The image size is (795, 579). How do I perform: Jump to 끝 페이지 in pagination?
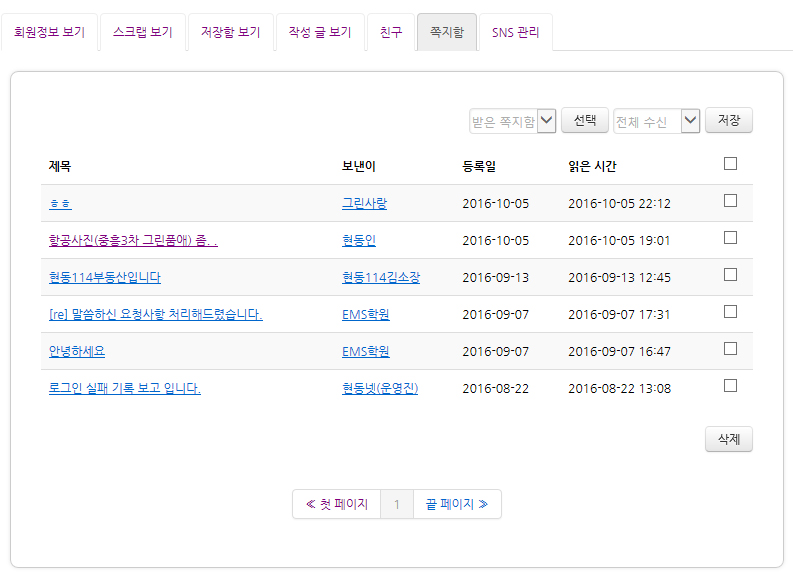[x=456, y=504]
